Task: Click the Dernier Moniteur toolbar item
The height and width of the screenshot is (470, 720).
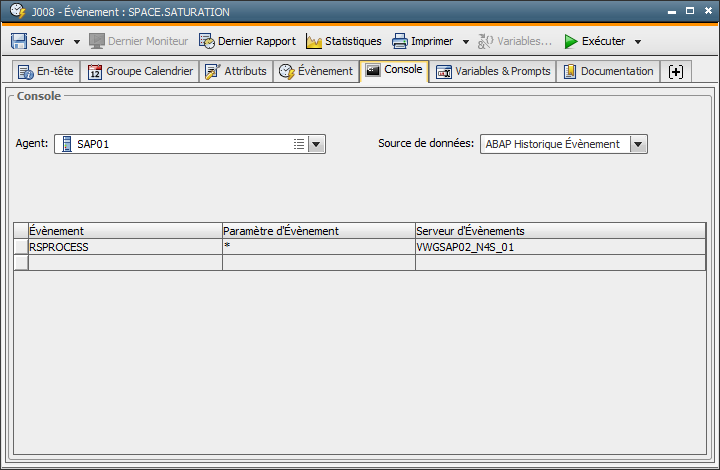Action: pyautogui.click(x=139, y=41)
